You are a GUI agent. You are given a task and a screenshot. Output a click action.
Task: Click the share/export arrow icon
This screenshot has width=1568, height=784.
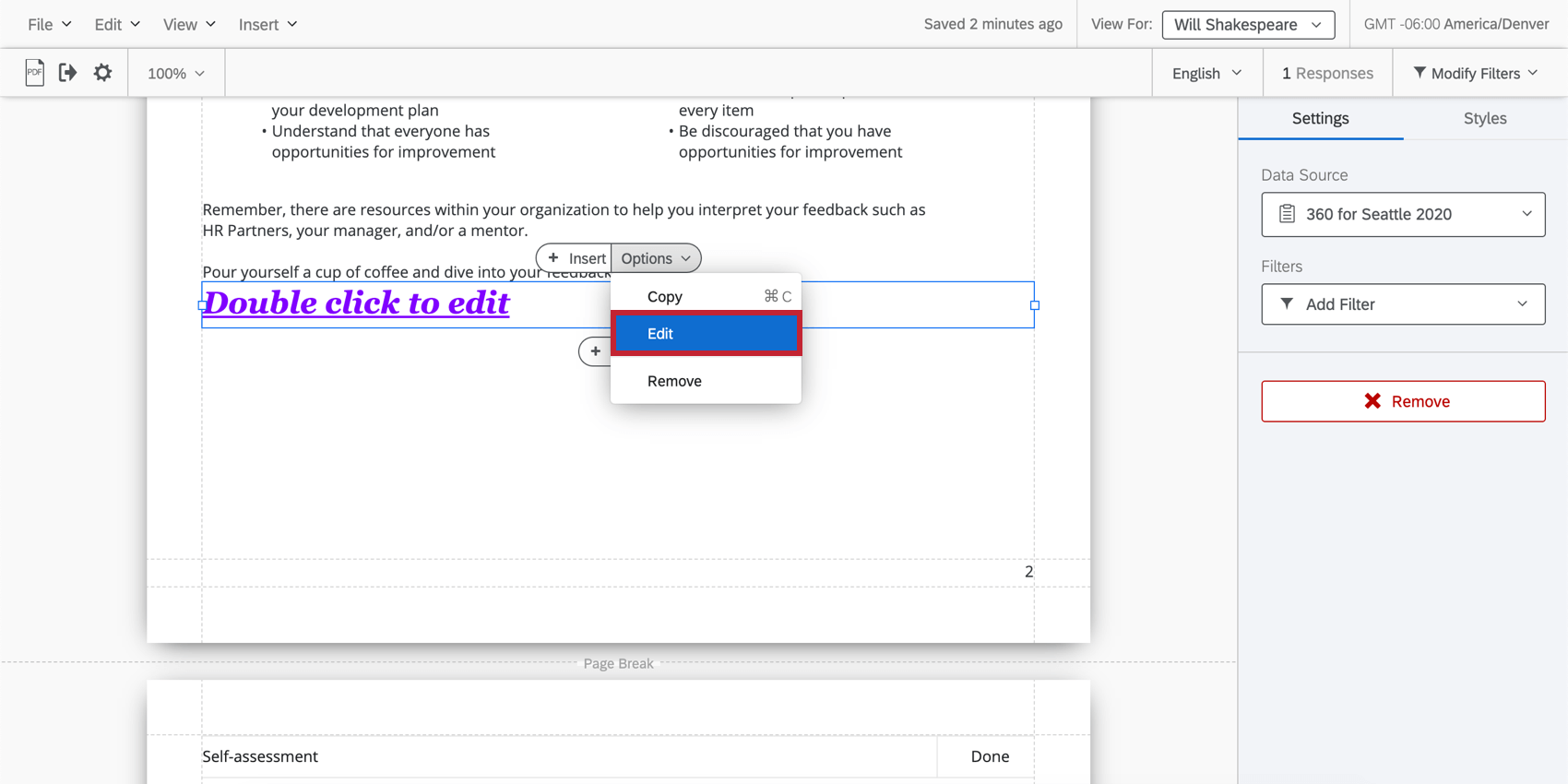click(67, 73)
